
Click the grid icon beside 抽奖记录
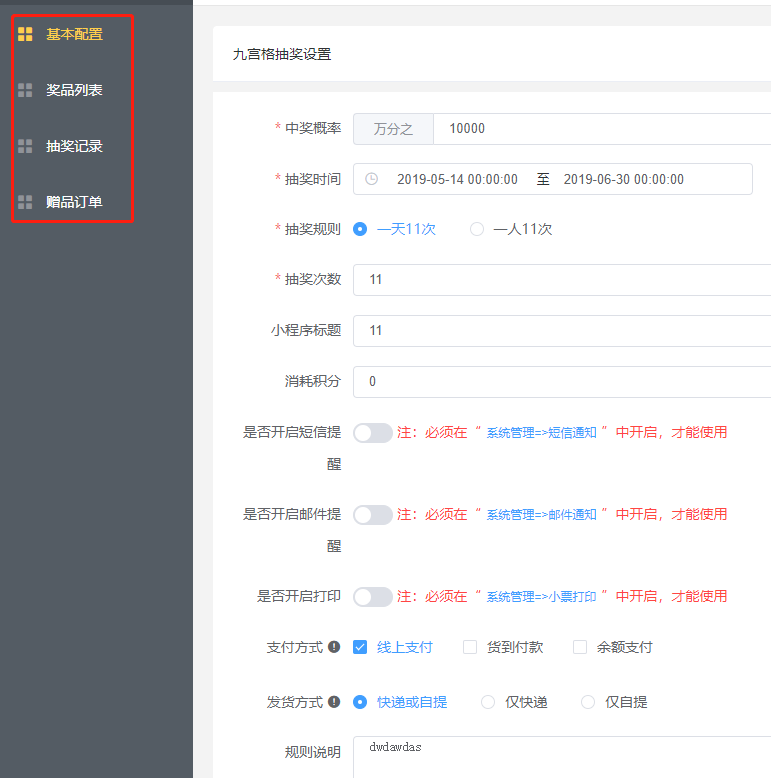click(26, 146)
